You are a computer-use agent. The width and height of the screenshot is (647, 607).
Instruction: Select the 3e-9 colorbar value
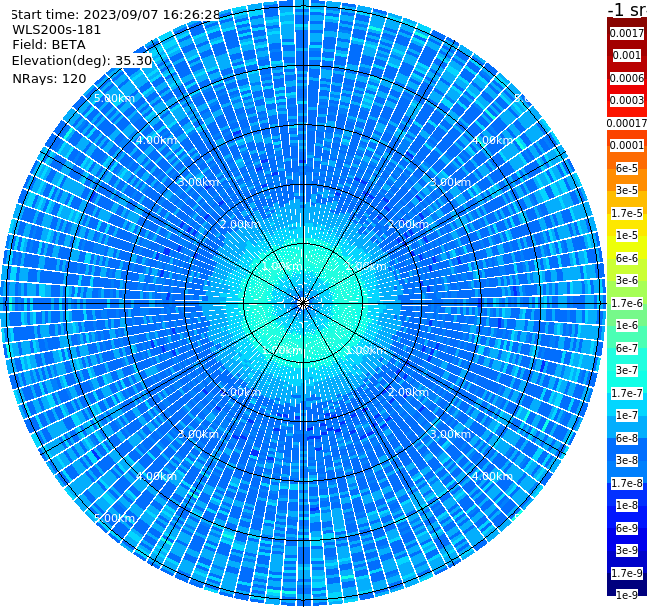(627, 550)
